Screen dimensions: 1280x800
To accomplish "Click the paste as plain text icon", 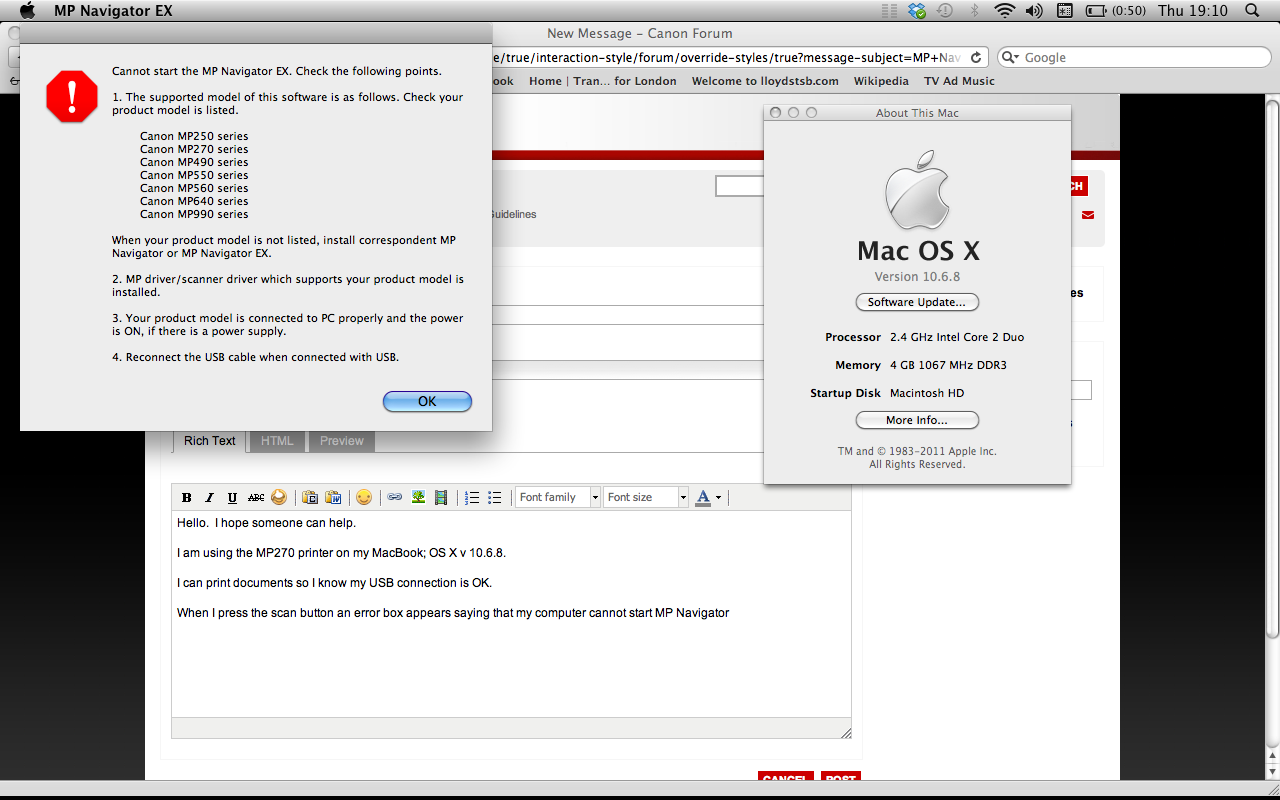I will click(310, 498).
